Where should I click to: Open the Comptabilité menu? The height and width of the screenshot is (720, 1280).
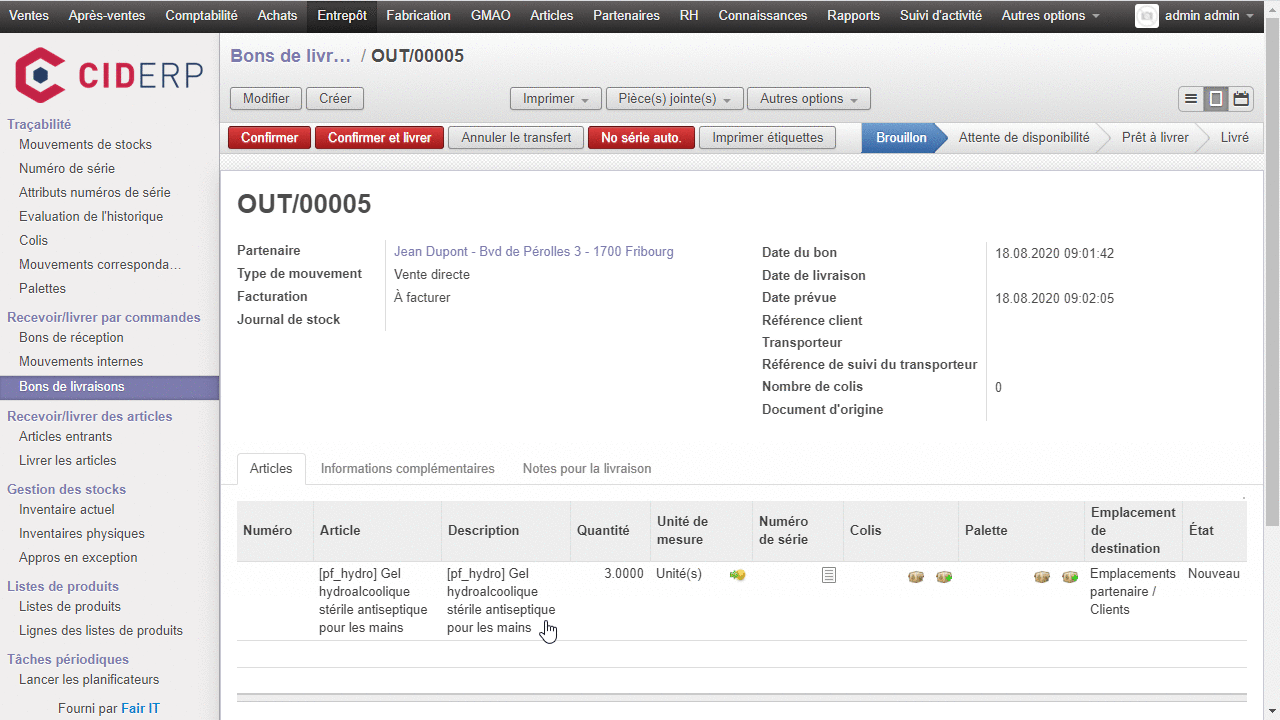(201, 16)
